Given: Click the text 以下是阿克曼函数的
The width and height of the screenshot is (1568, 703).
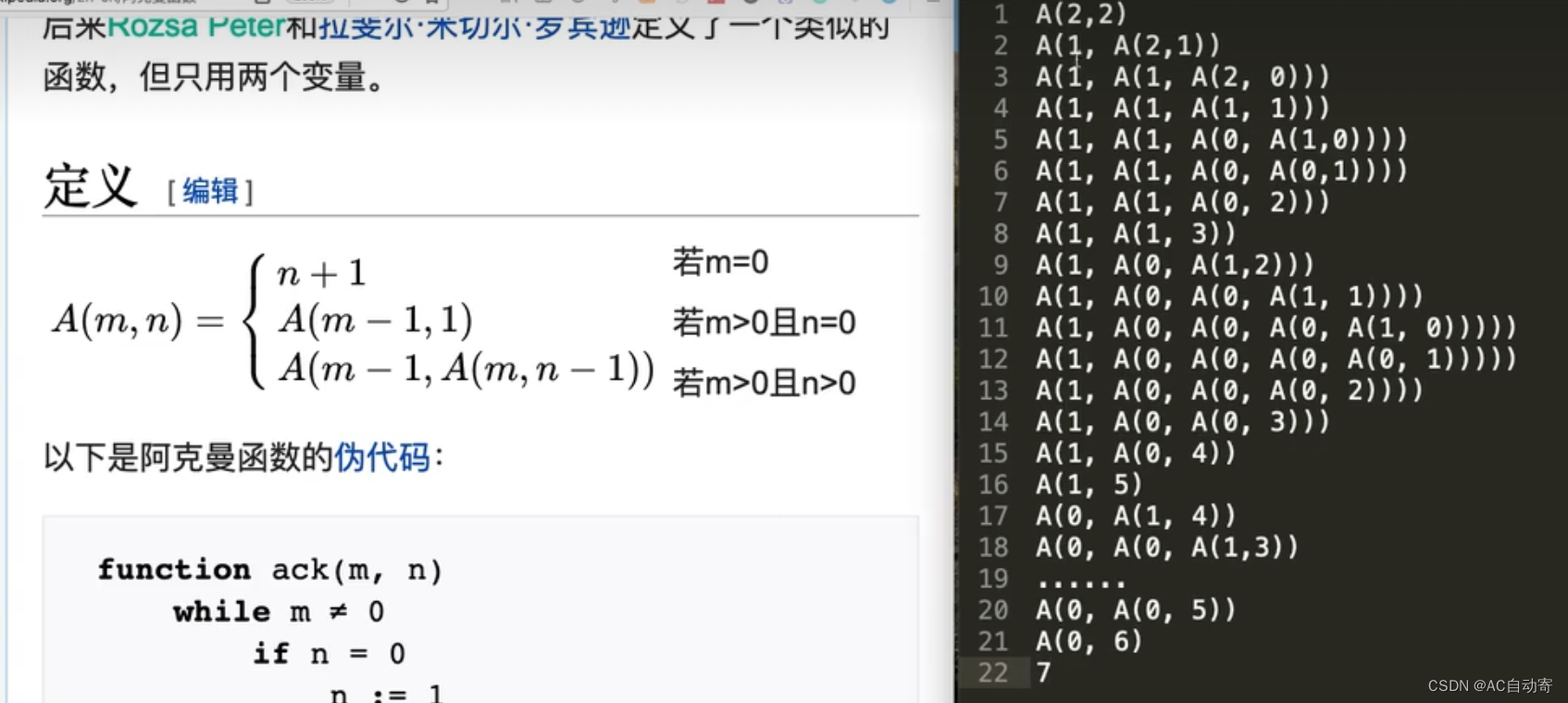Looking at the screenshot, I should coord(188,457).
